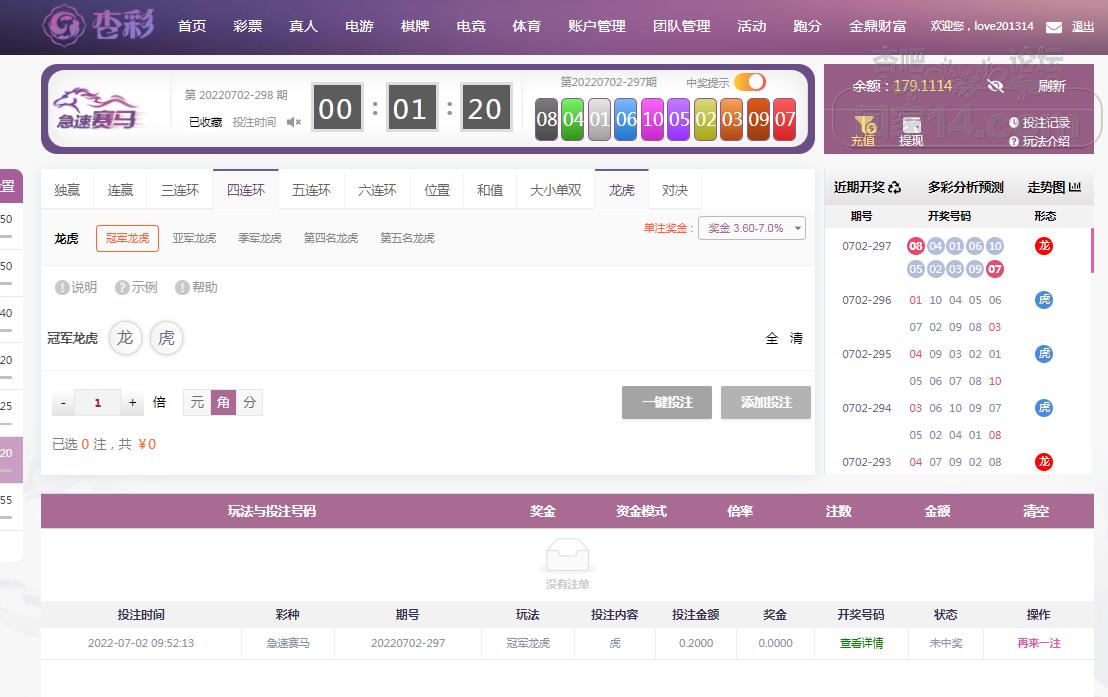Decrease multiplier with the minus button

click(x=63, y=403)
